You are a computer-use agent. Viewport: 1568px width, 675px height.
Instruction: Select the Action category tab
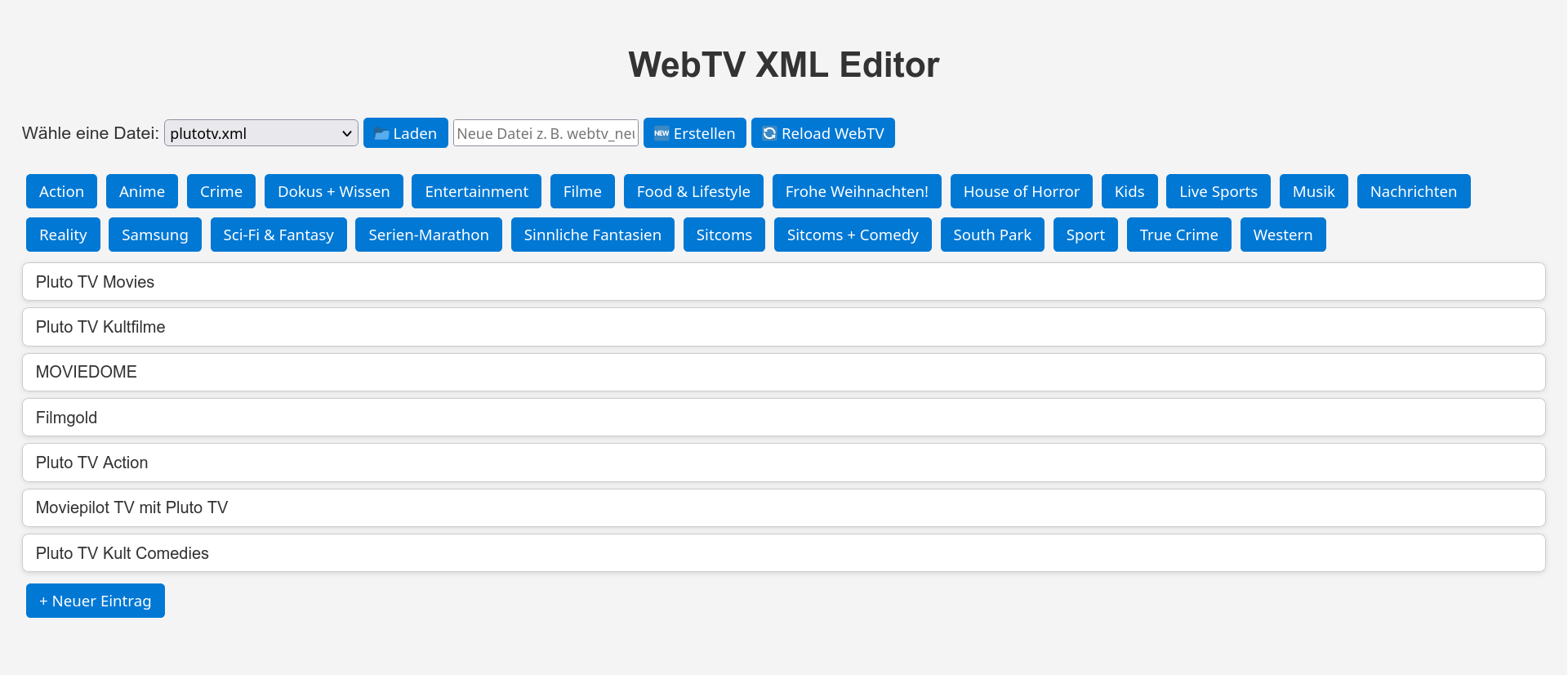coord(61,191)
